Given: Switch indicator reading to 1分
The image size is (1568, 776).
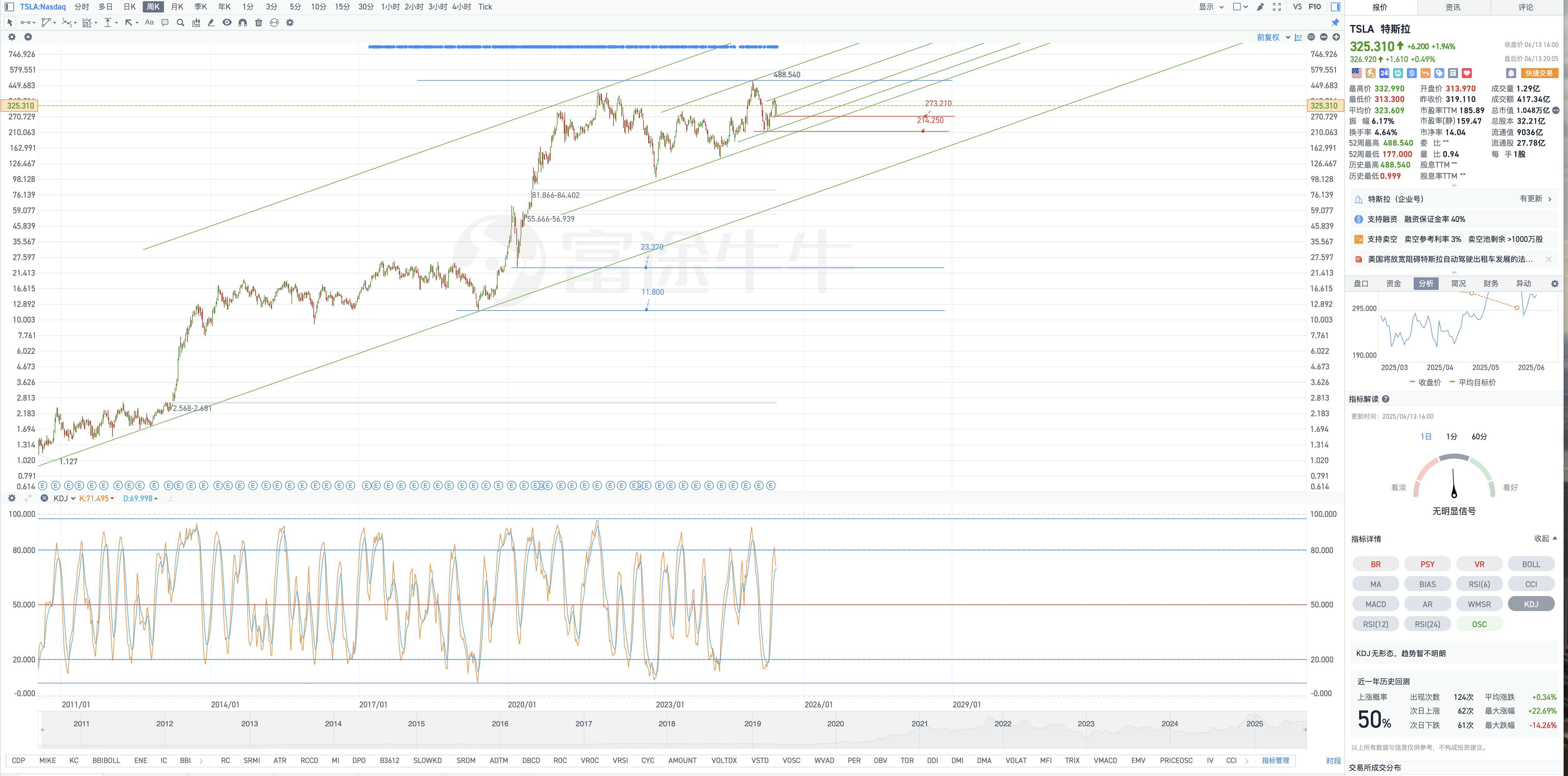Looking at the screenshot, I should 1452,436.
